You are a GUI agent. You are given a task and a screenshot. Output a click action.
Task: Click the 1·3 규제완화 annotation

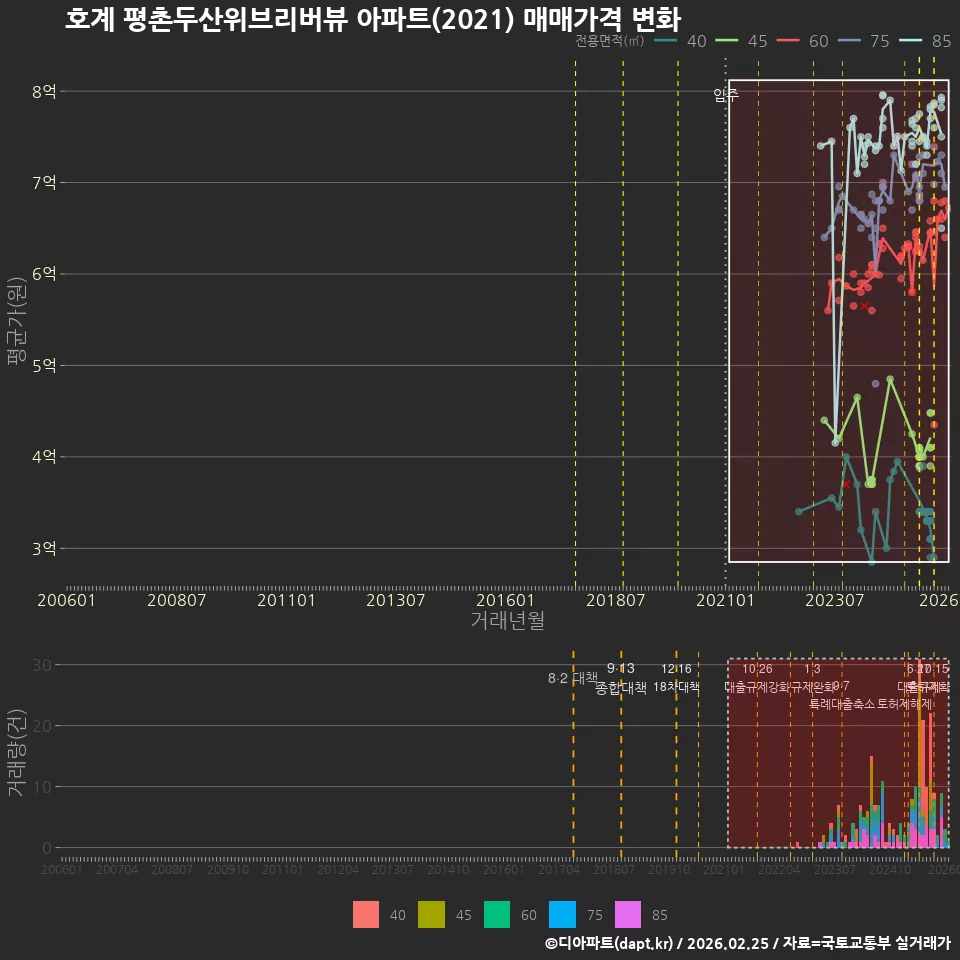[812, 678]
